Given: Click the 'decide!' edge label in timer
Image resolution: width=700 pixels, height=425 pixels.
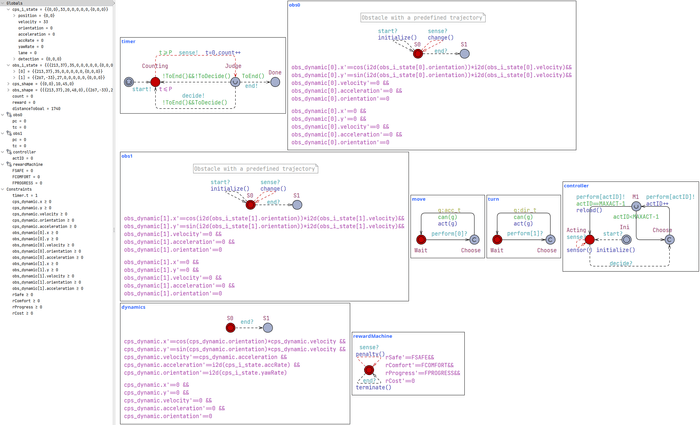Looking at the screenshot, I should tap(193, 96).
